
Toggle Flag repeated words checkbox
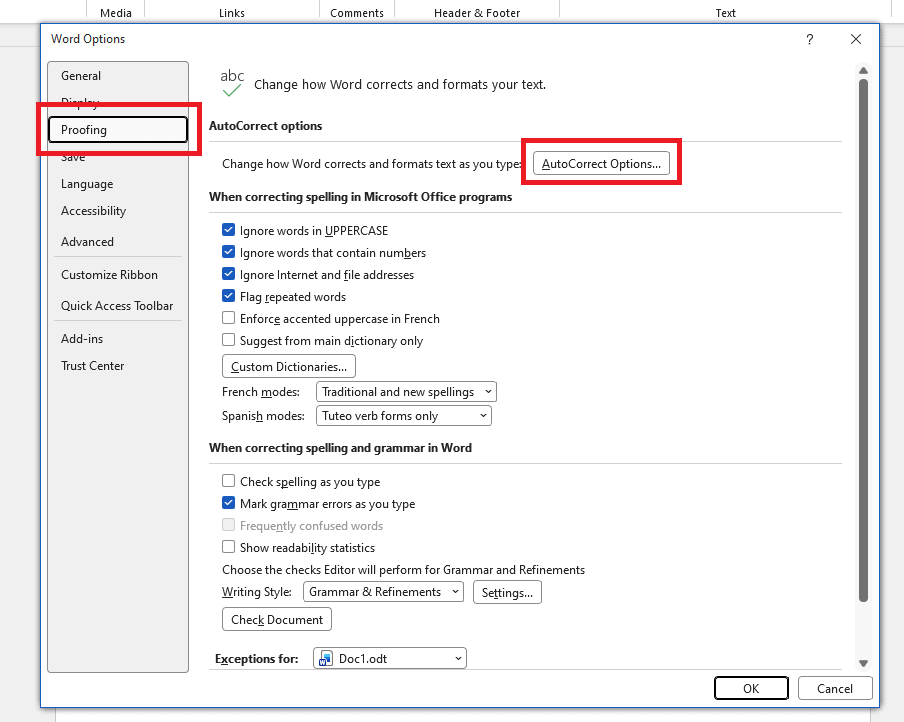pyautogui.click(x=228, y=296)
